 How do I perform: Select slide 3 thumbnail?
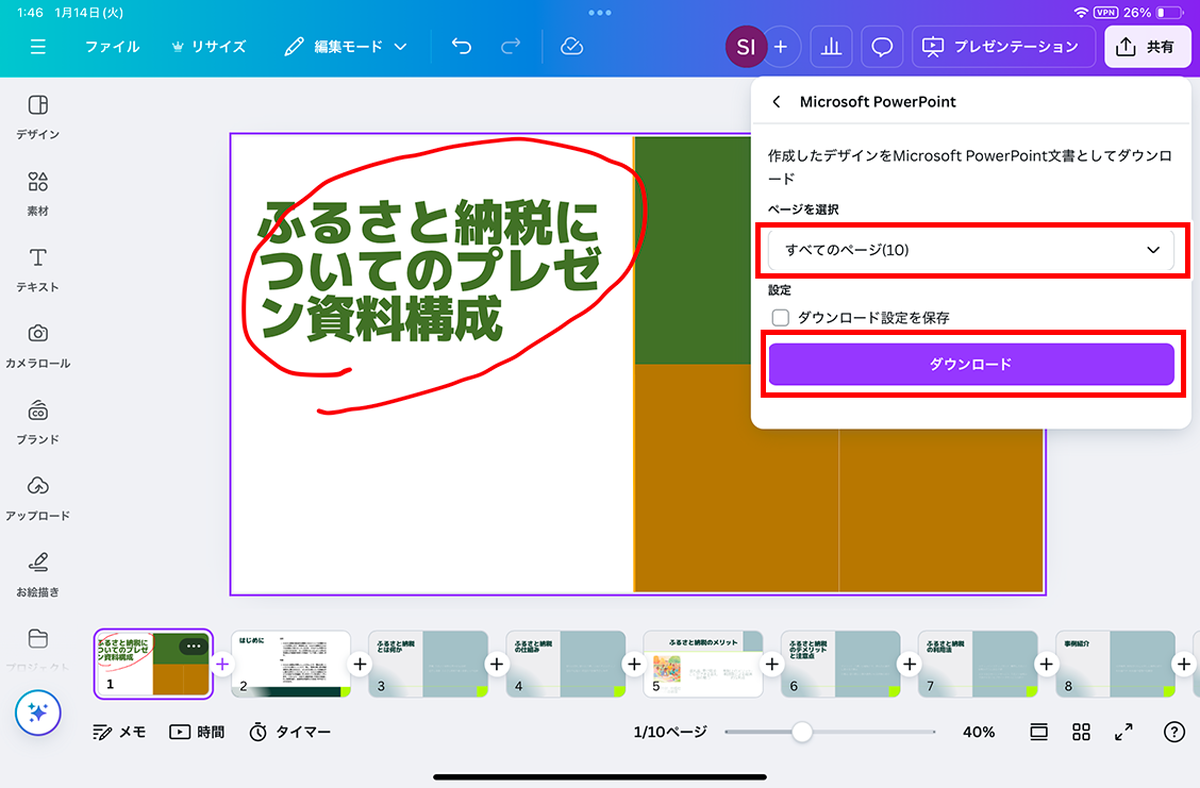[428, 664]
